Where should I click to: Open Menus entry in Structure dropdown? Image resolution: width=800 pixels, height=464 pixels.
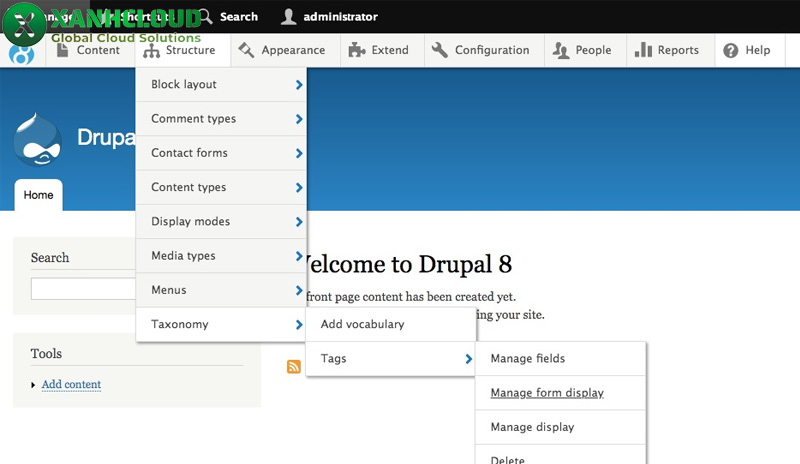(x=221, y=290)
